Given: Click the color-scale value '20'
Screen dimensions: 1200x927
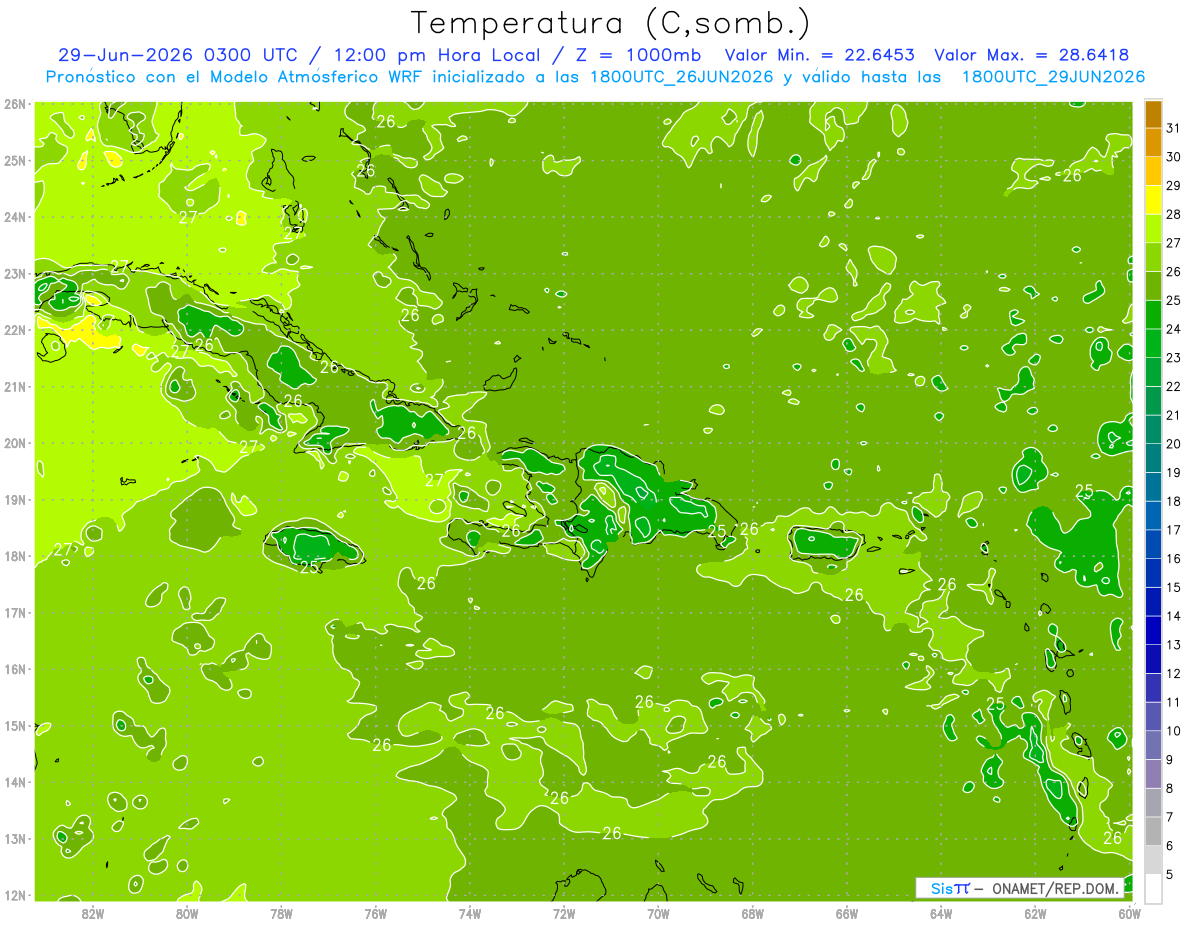Looking at the screenshot, I should point(1173,444).
